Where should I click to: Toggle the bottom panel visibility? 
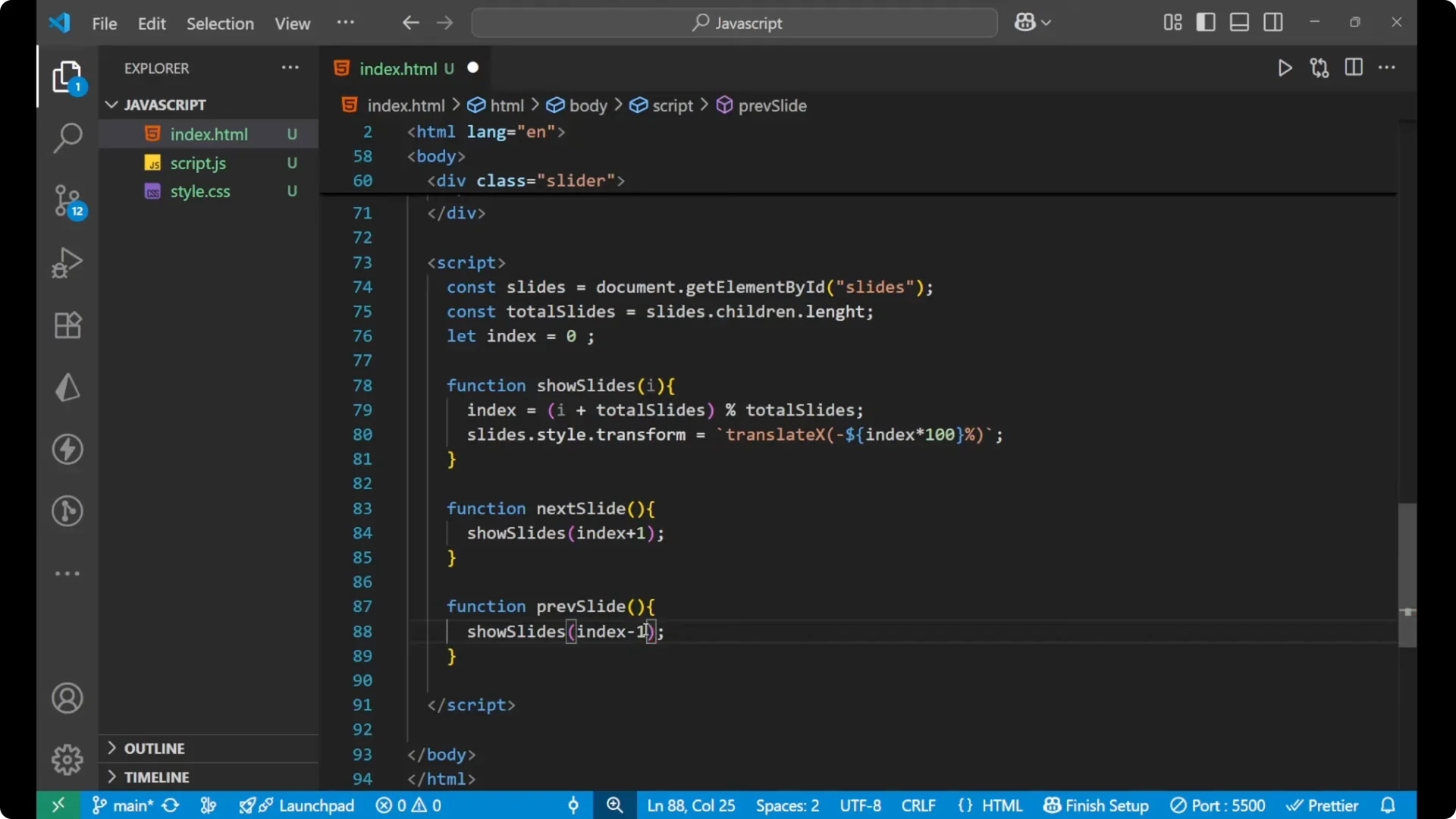coord(1239,22)
